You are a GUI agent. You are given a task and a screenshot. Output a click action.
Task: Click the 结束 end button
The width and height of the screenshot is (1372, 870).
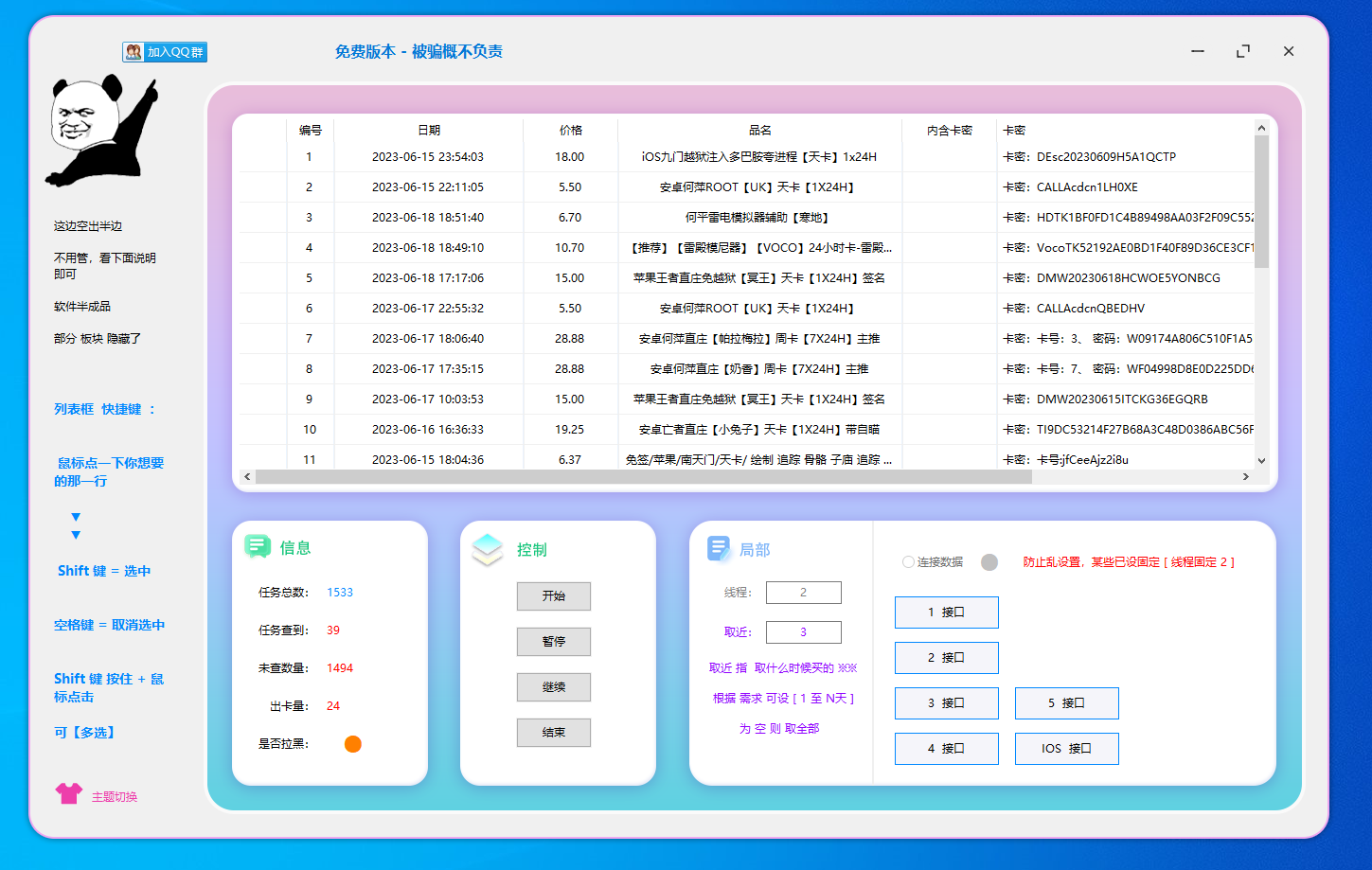(x=554, y=733)
